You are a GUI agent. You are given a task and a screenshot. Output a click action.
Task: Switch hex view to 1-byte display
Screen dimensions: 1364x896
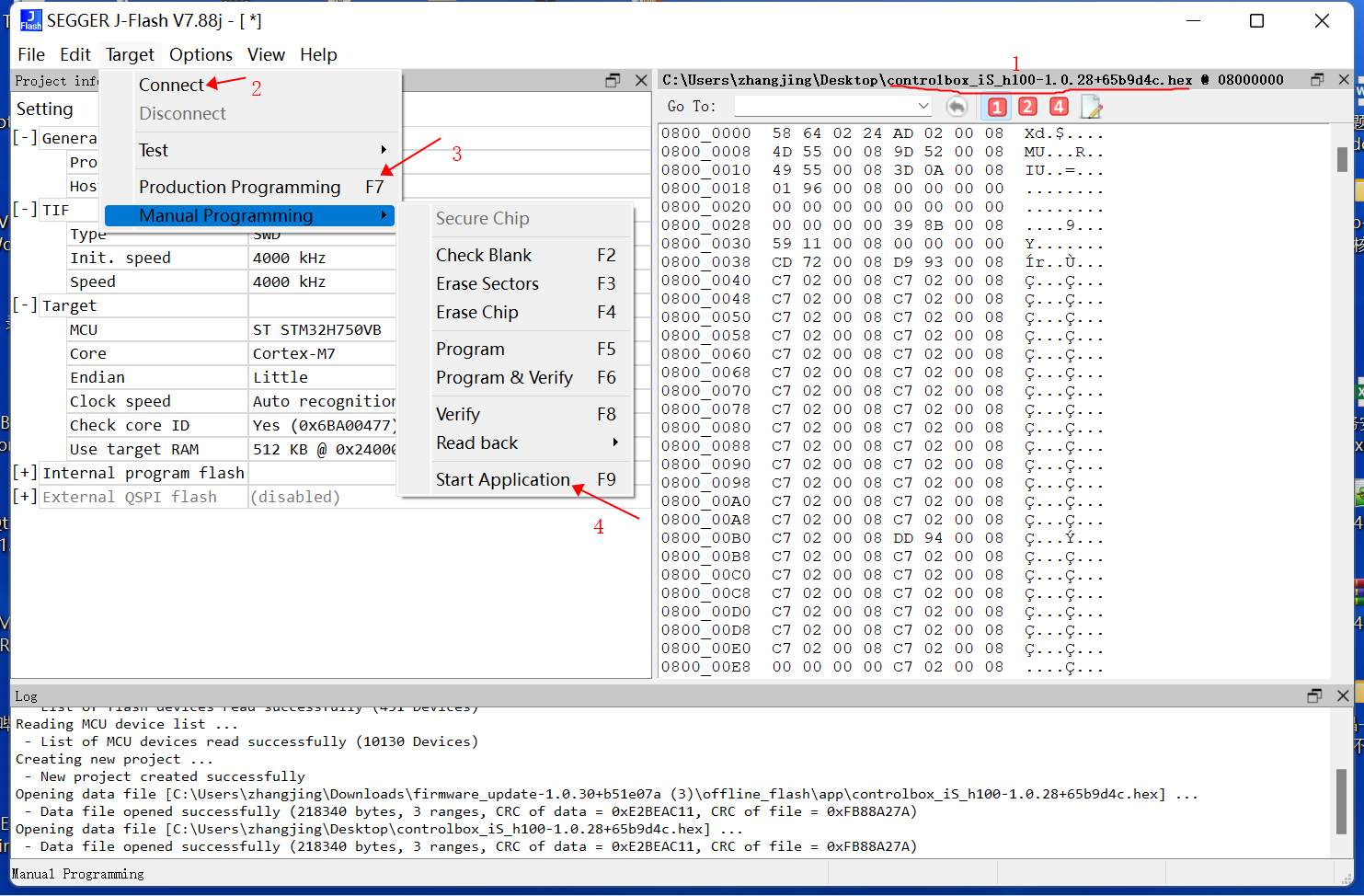(997, 107)
